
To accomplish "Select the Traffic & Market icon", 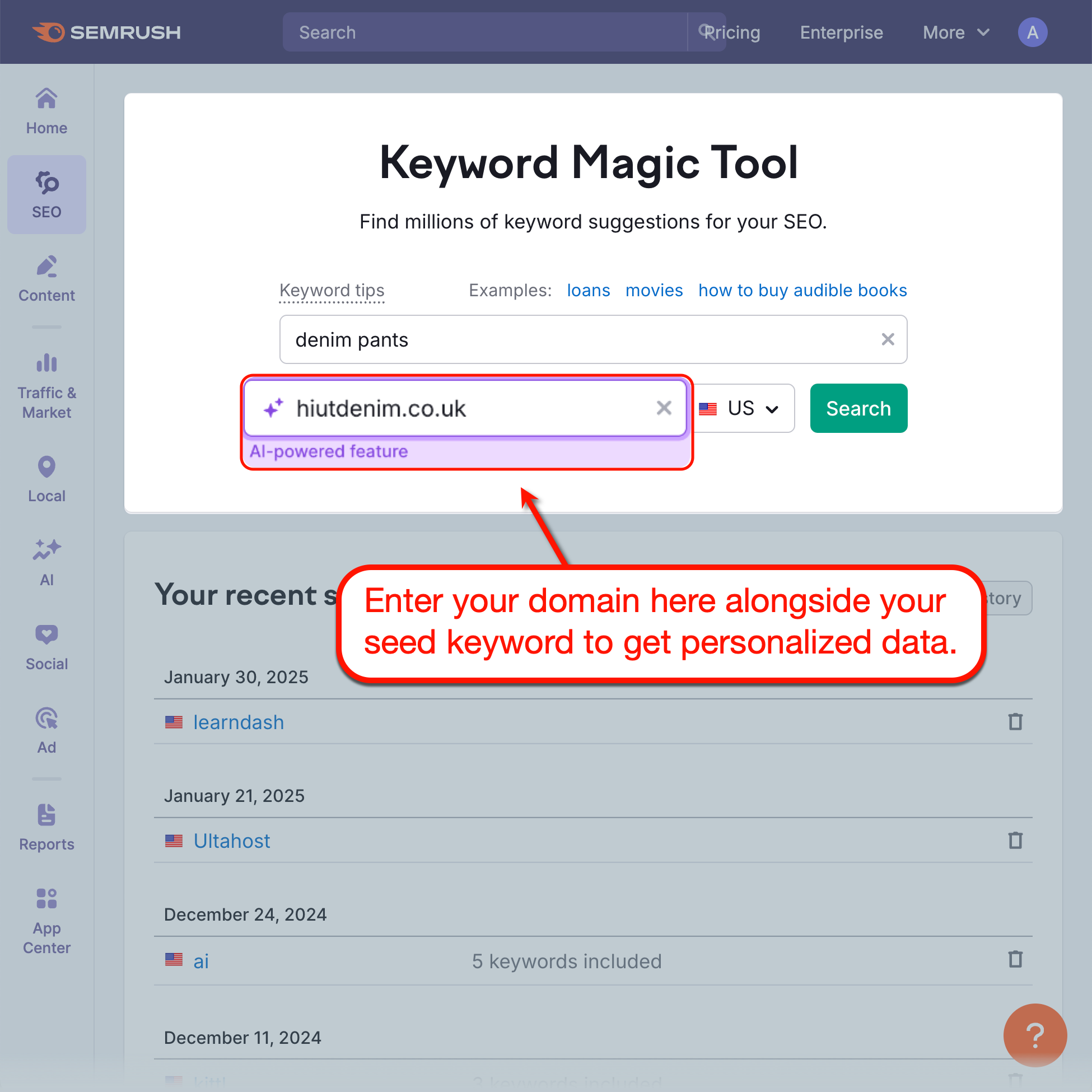I will click(x=46, y=373).
